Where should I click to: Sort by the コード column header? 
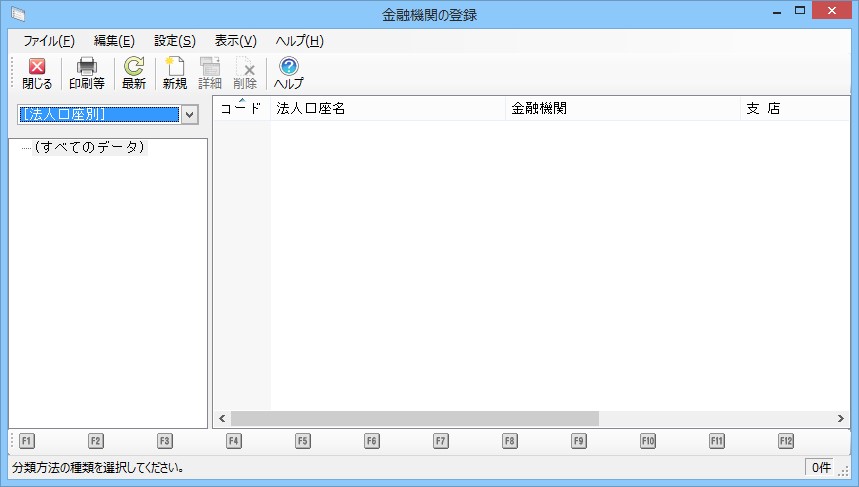[x=241, y=109]
